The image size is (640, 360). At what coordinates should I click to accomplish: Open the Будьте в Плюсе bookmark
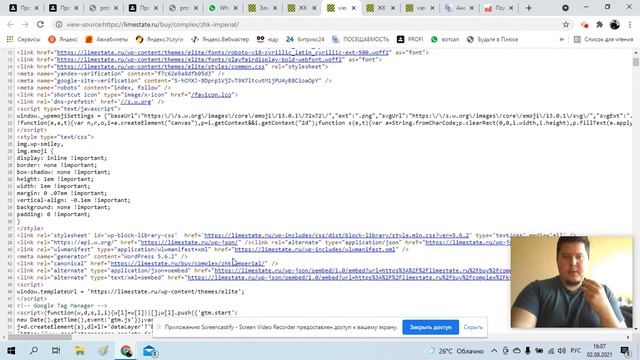[x=493, y=40]
